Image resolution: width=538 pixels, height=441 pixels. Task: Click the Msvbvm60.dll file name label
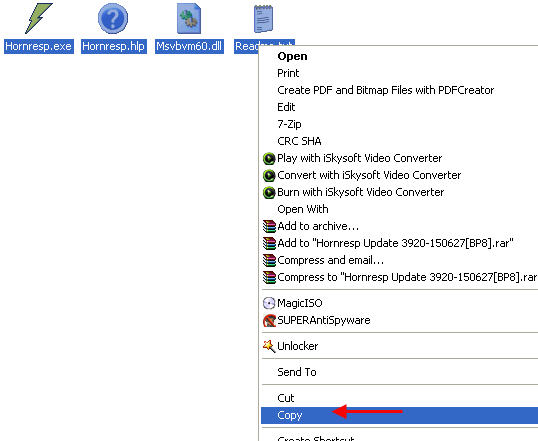click(189, 46)
